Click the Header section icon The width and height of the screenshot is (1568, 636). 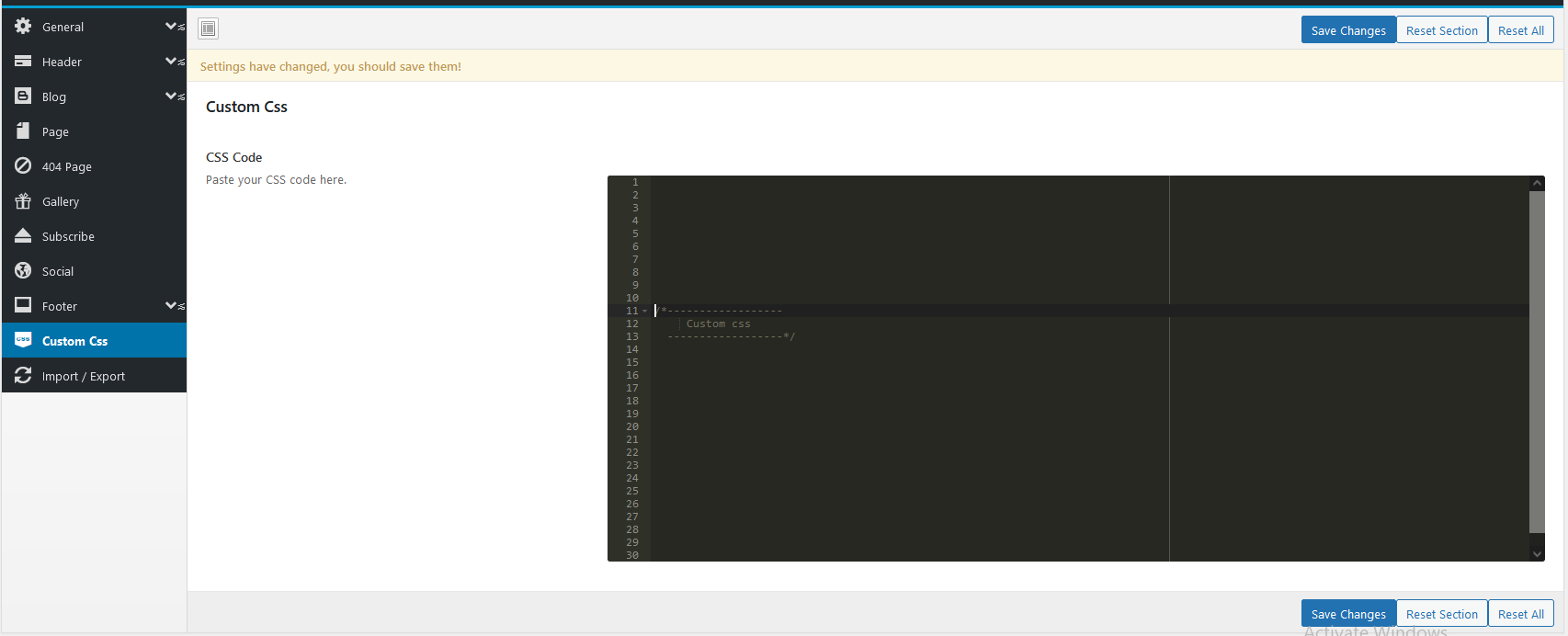point(23,62)
